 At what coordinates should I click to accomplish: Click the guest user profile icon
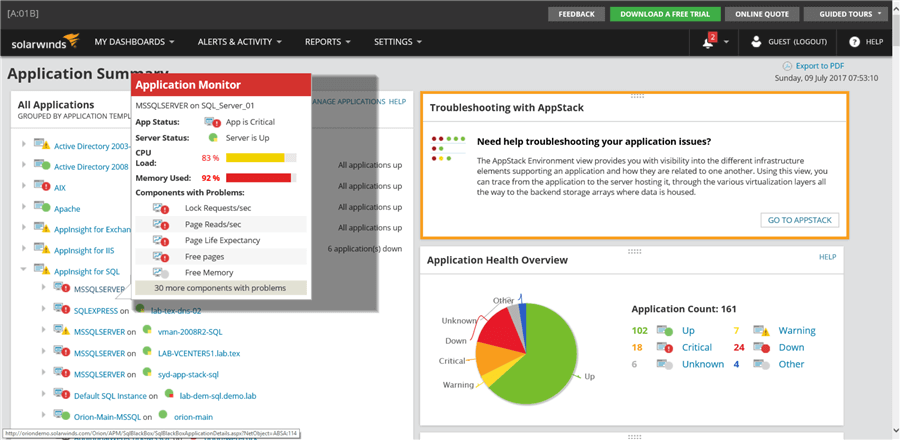[x=756, y=41]
